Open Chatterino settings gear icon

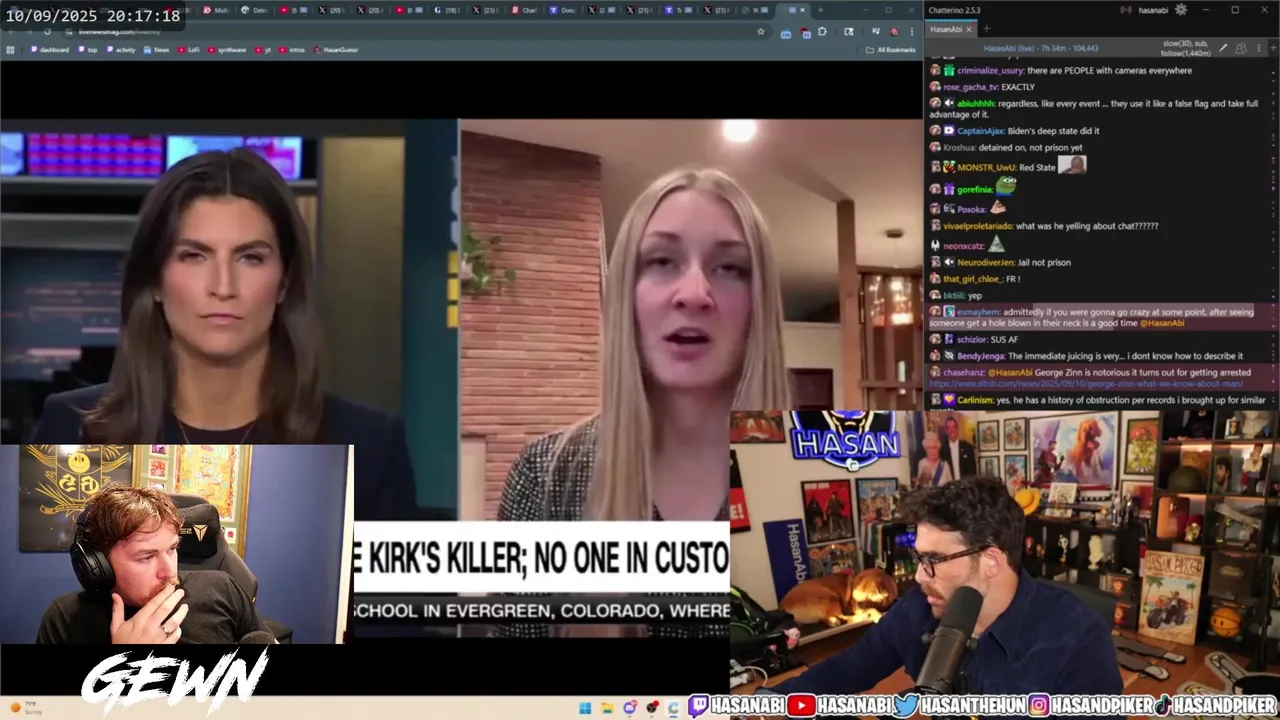point(1181,10)
